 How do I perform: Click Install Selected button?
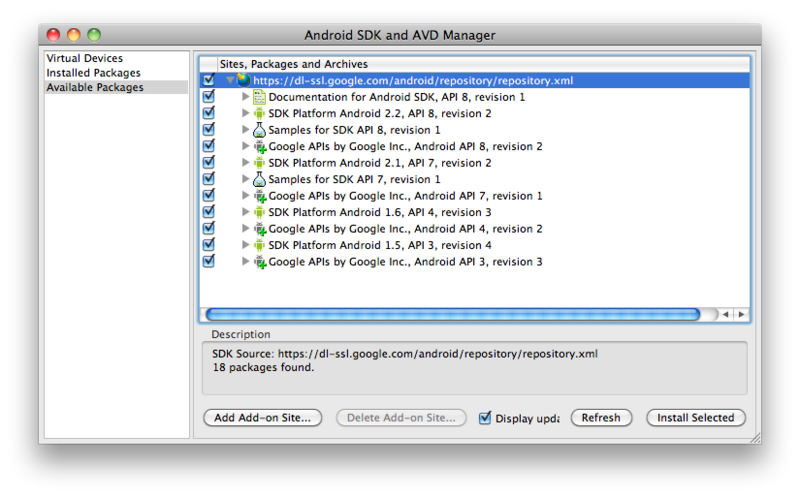pos(695,418)
